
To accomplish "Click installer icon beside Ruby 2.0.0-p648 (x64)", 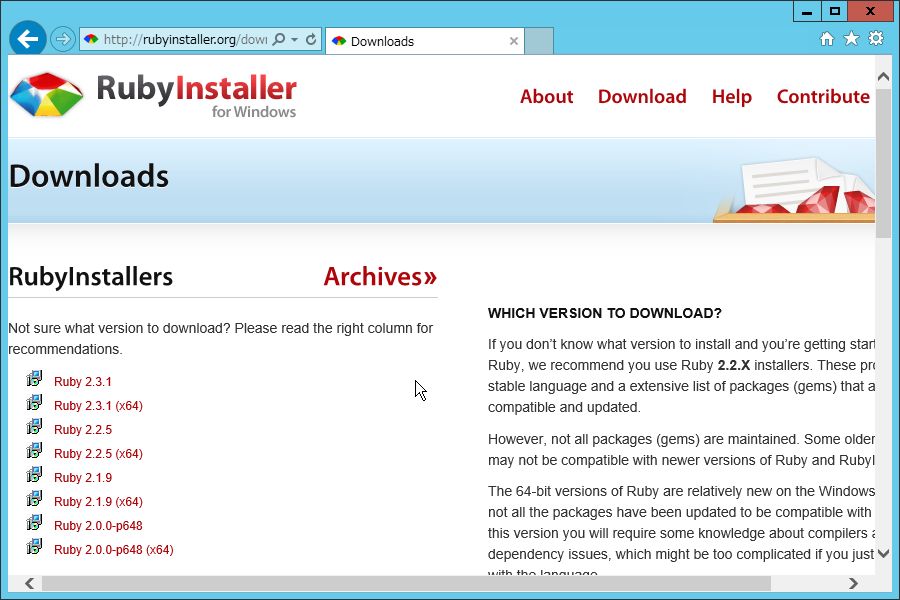I will pyautogui.click(x=34, y=547).
